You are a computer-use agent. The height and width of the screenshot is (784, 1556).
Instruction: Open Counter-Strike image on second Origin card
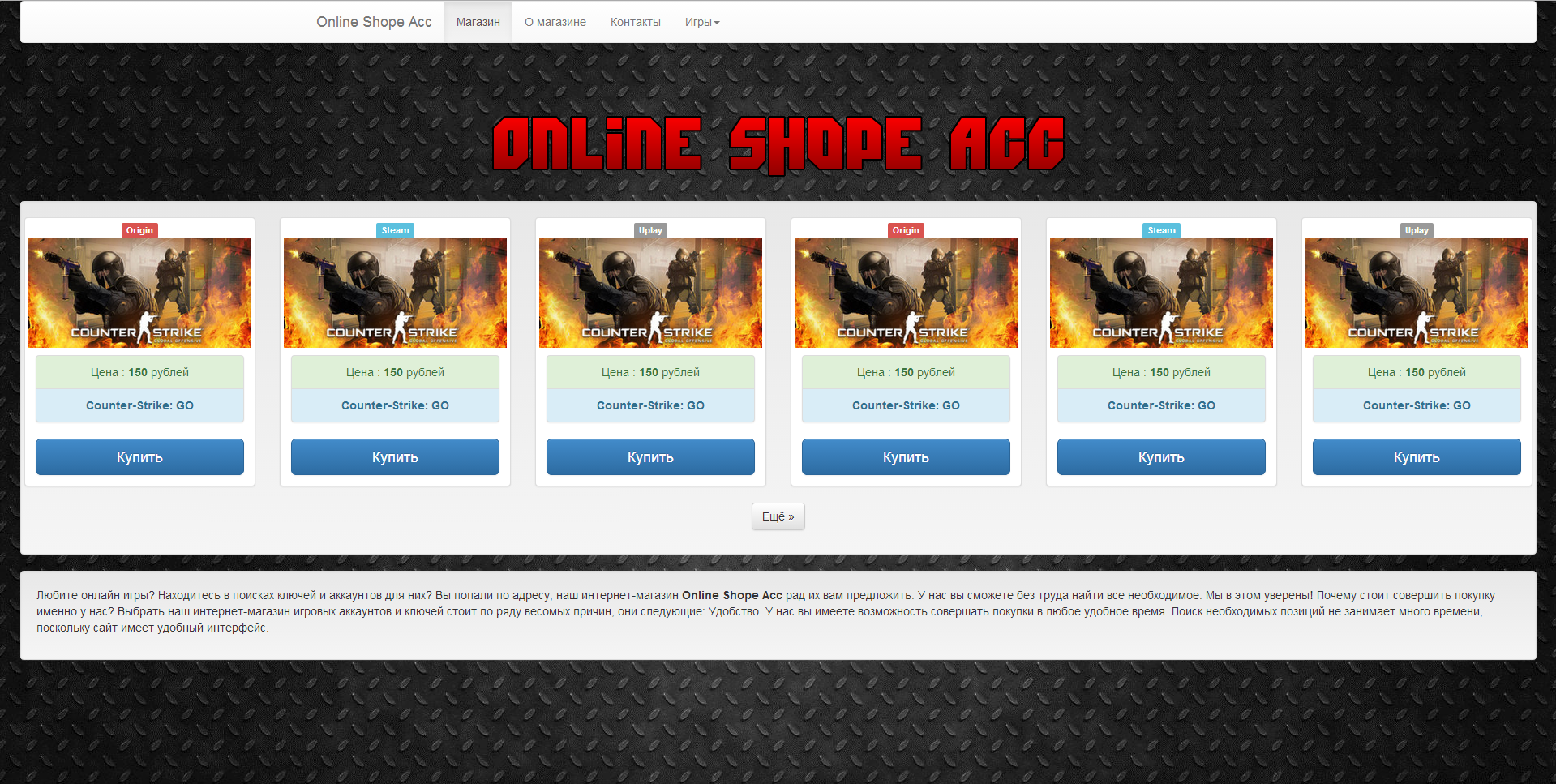coord(906,293)
